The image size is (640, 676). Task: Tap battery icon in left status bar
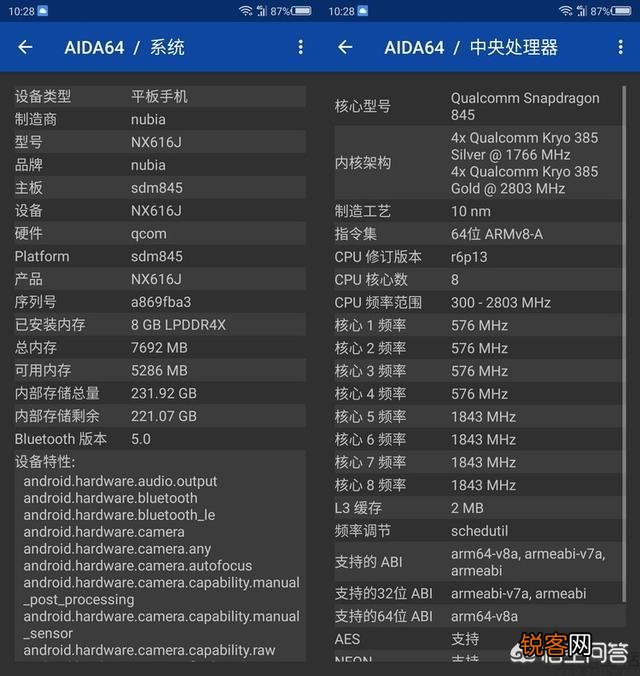tap(301, 11)
